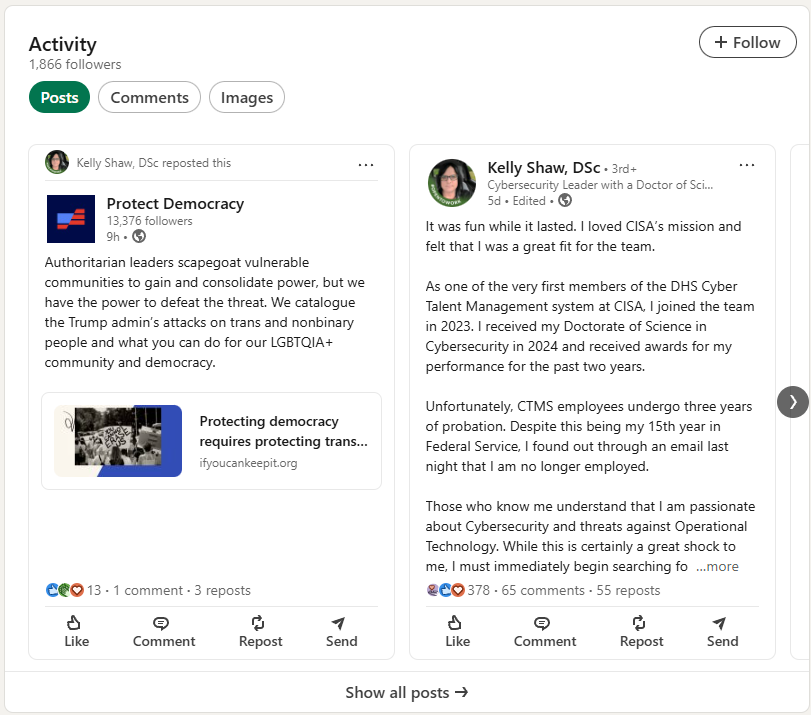Switch to the Comments tab
This screenshot has height=715, width=811.
(x=149, y=97)
